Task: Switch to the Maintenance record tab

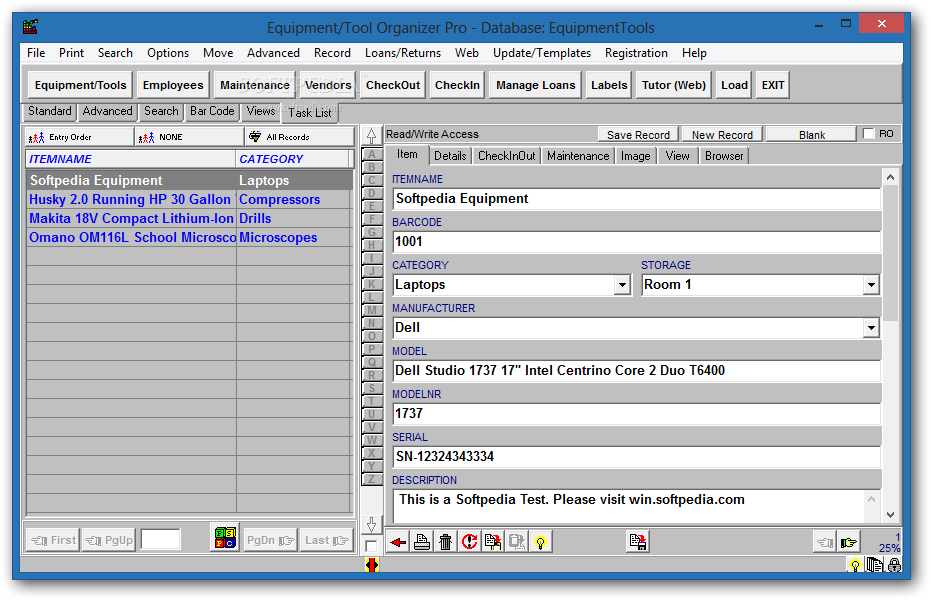Action: (x=578, y=156)
